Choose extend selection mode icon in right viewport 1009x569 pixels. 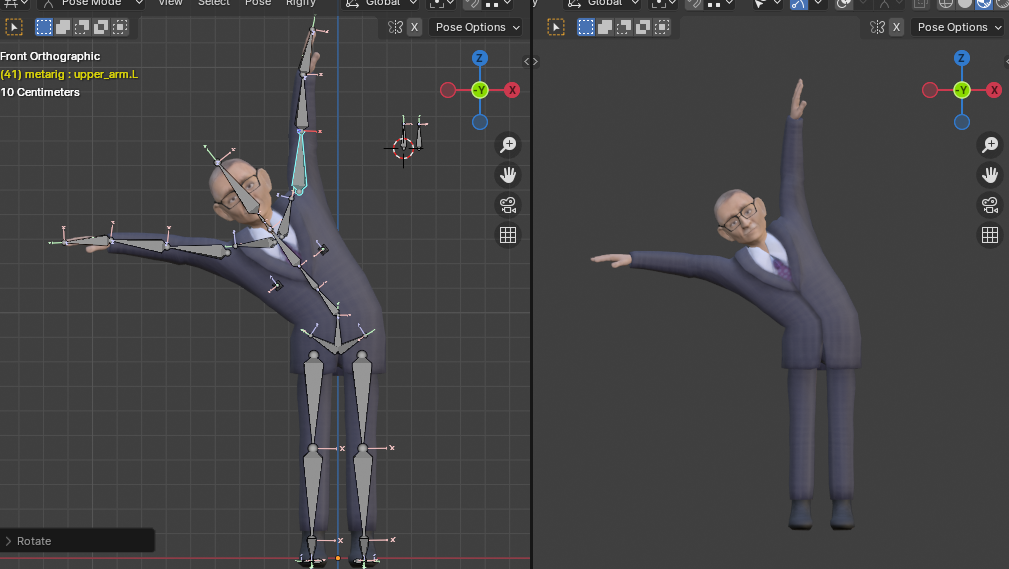pos(604,27)
